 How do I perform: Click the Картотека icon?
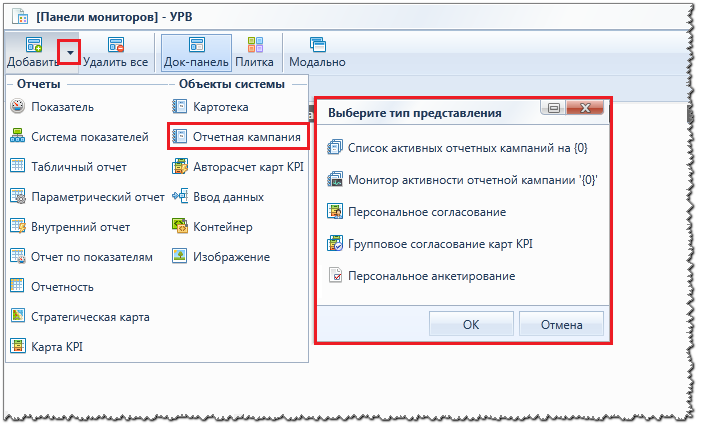point(179,106)
